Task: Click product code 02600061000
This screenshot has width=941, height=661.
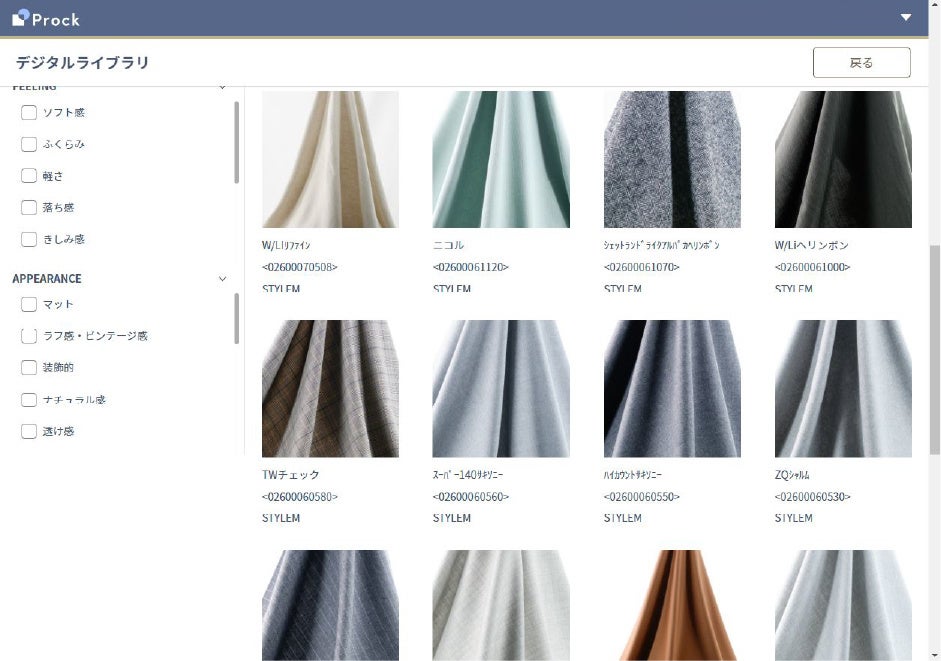Action: [813, 267]
